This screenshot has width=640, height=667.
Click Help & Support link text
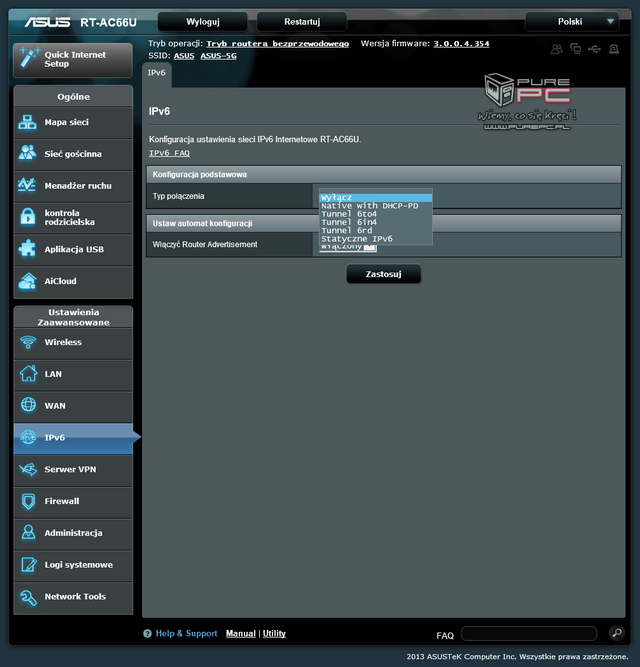tap(186, 633)
